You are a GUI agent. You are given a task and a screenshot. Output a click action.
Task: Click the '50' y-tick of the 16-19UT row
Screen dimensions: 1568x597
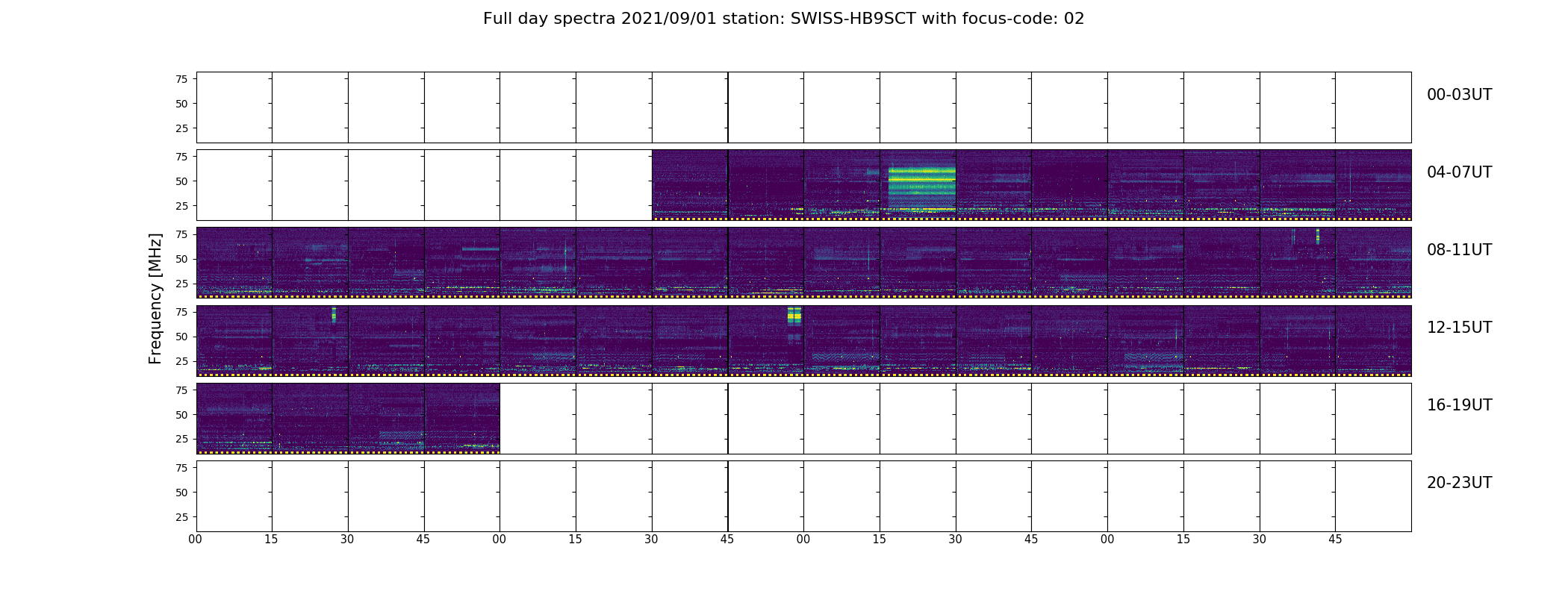click(x=181, y=415)
